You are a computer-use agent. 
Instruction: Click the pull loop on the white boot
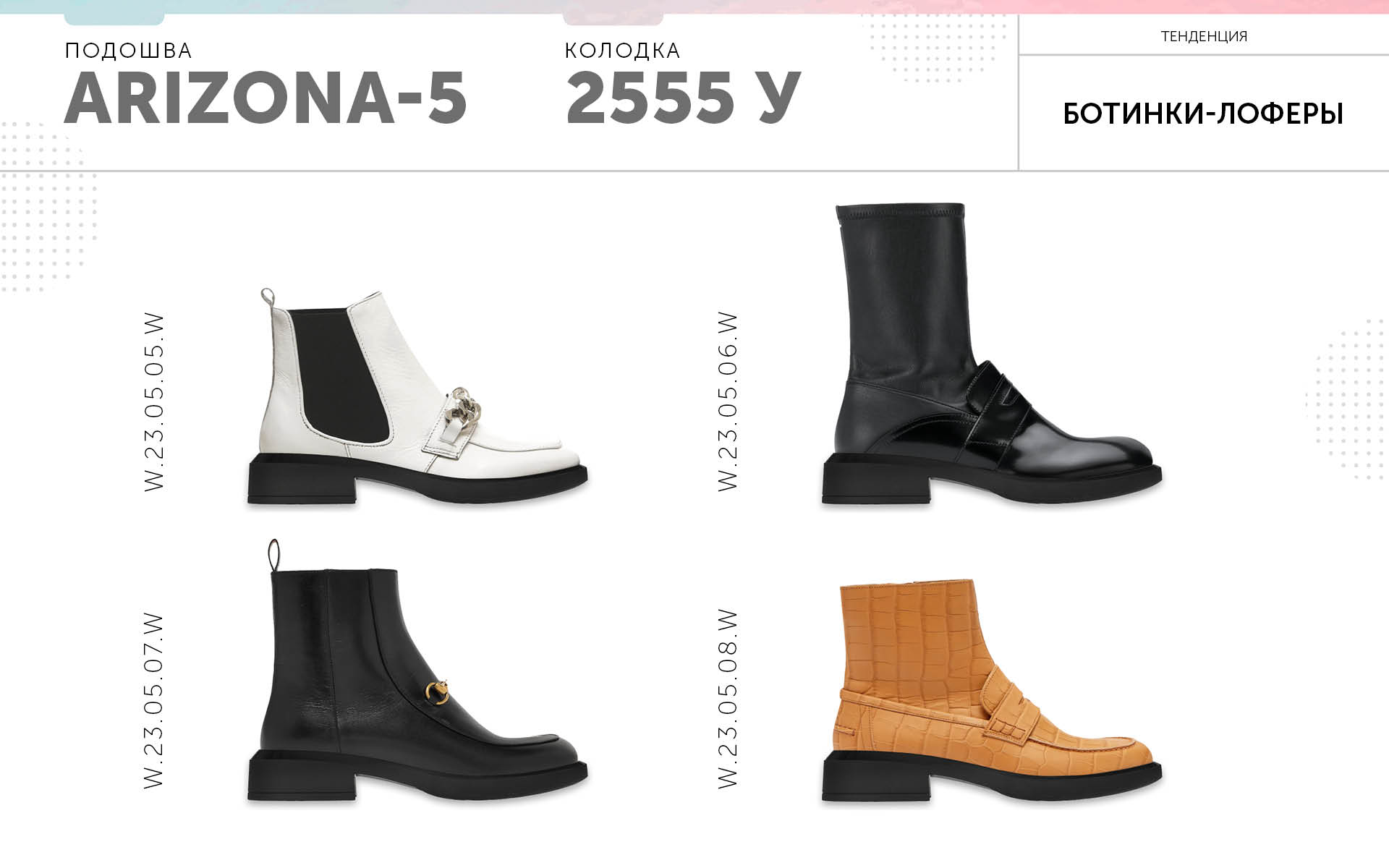[268, 297]
